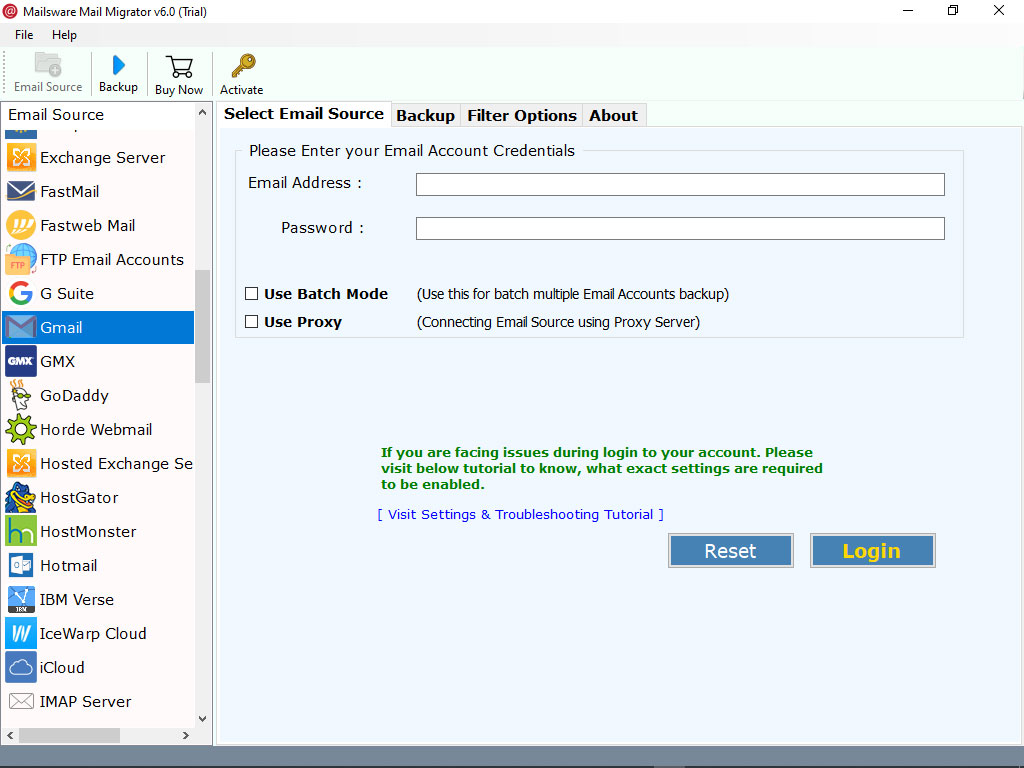Open the Filter Options tab
The height and width of the screenshot is (768, 1024).
522,116
